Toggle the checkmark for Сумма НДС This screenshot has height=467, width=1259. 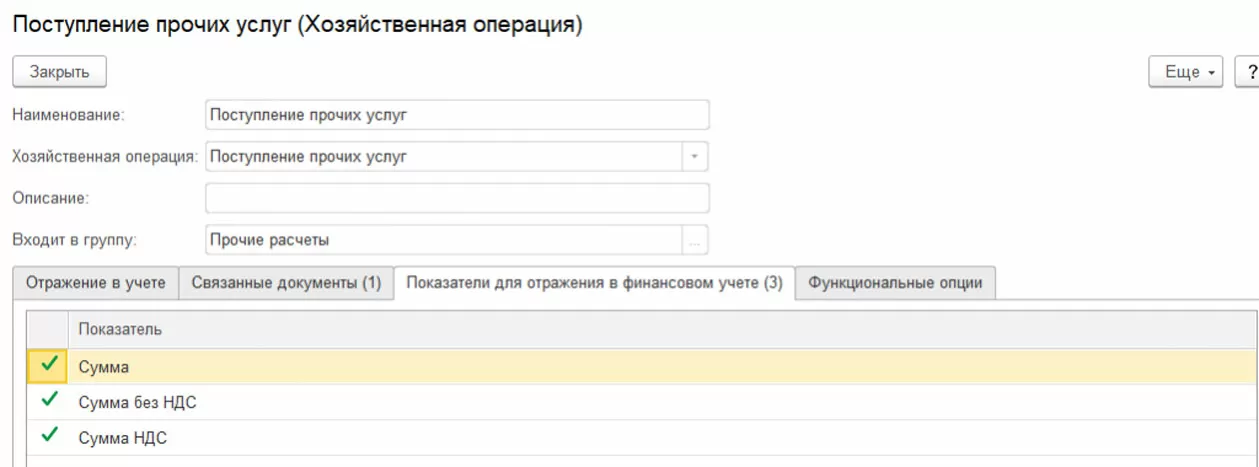pyautogui.click(x=47, y=436)
